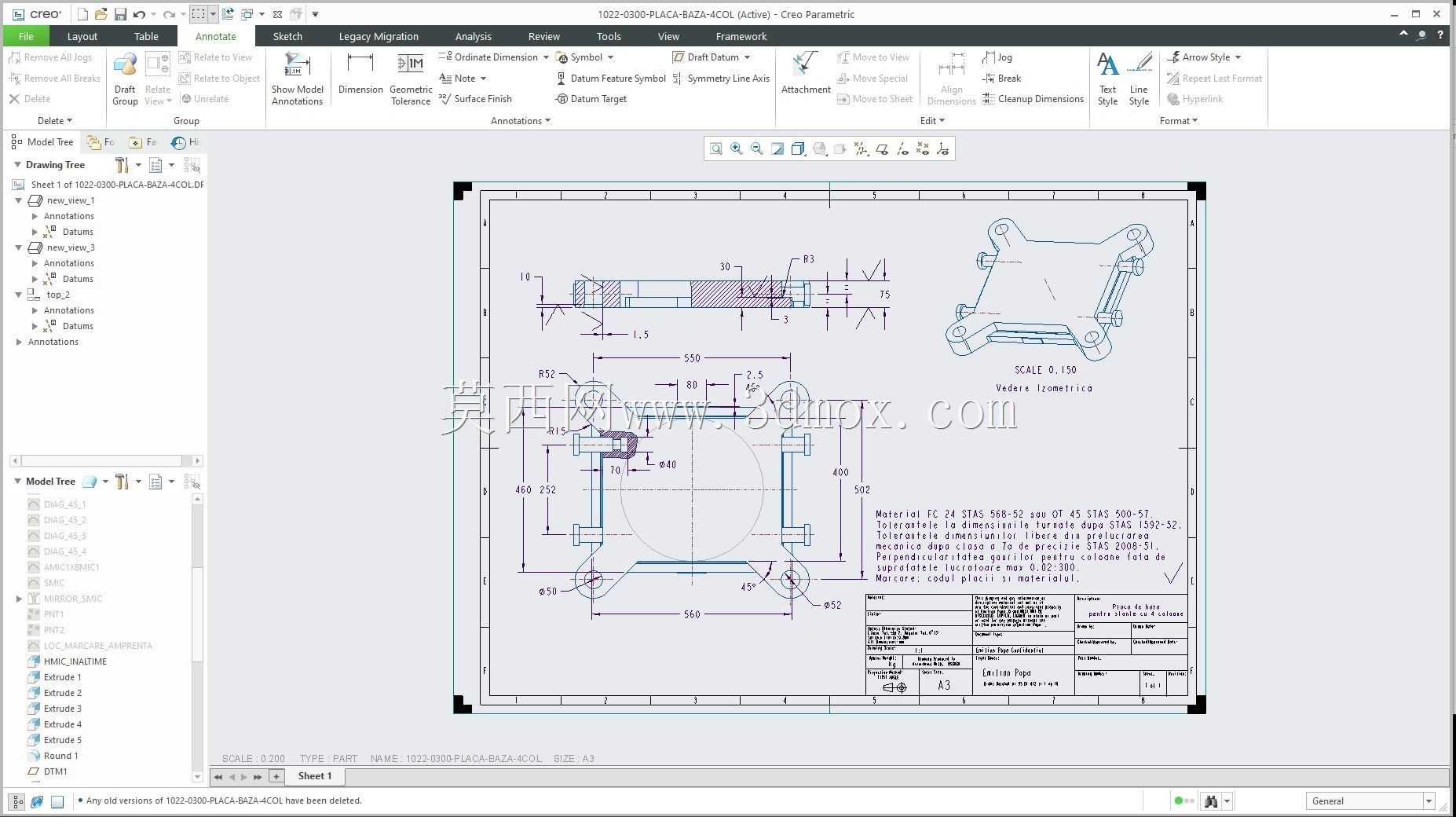
Task: Add a Surface Finish symbol
Action: coord(475,99)
